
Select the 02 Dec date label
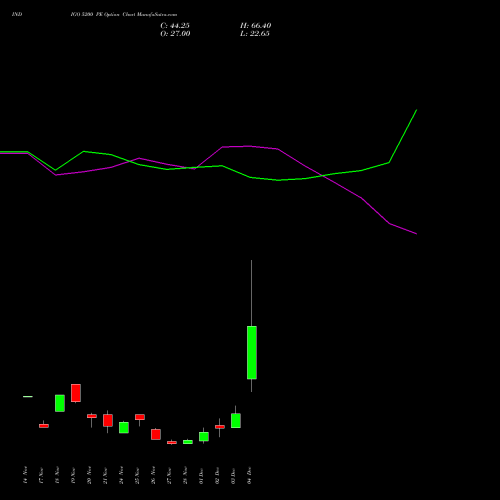217,475
